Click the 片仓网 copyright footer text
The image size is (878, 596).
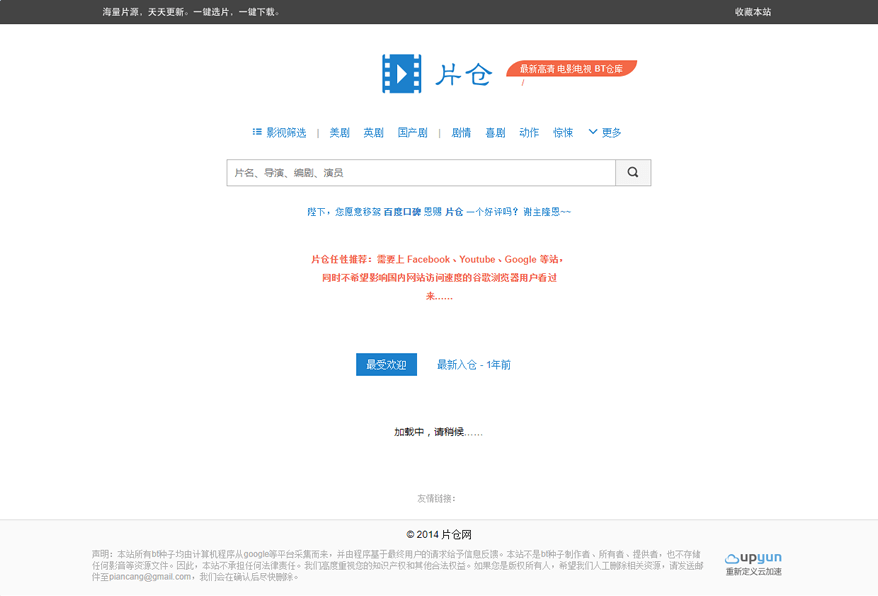coord(439,535)
